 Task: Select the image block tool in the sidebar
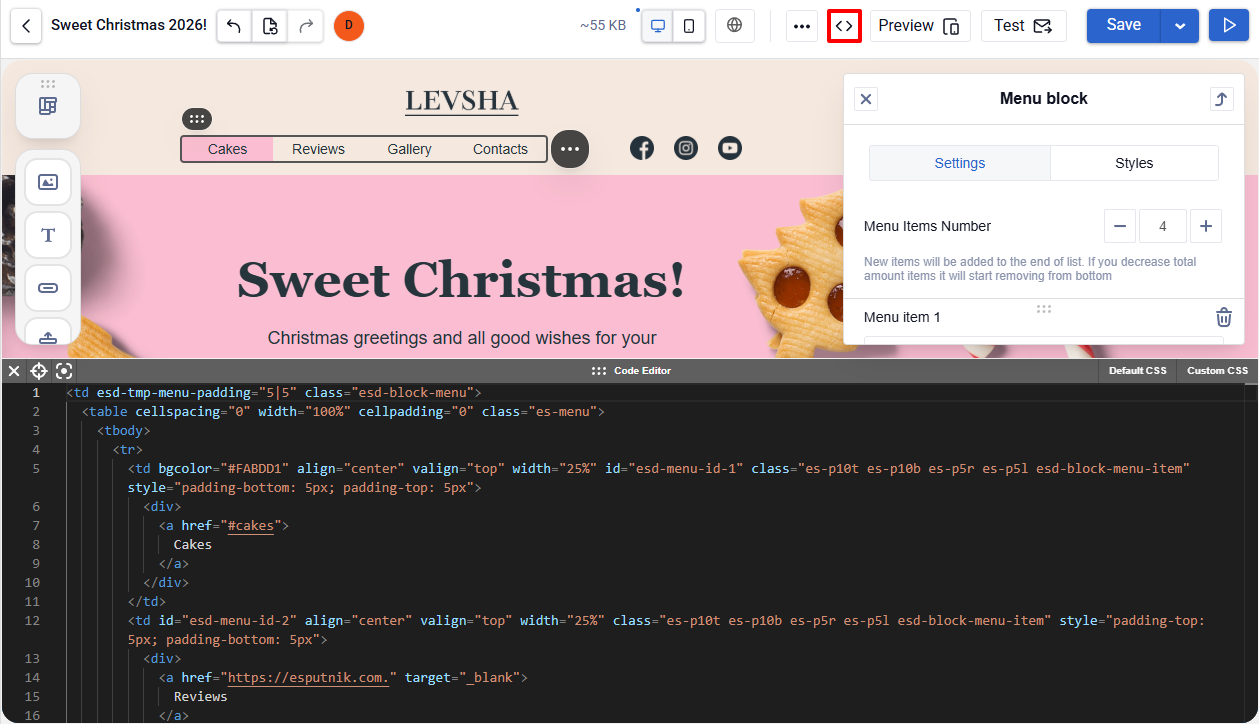47,182
